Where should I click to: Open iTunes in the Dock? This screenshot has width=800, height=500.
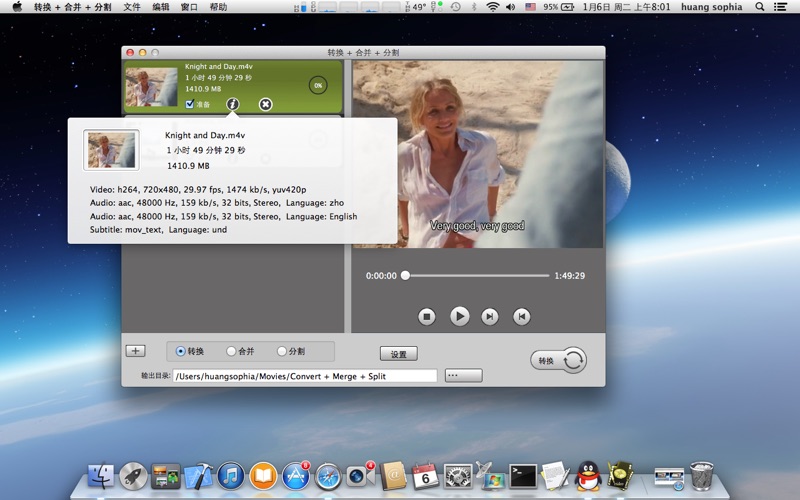(x=231, y=476)
